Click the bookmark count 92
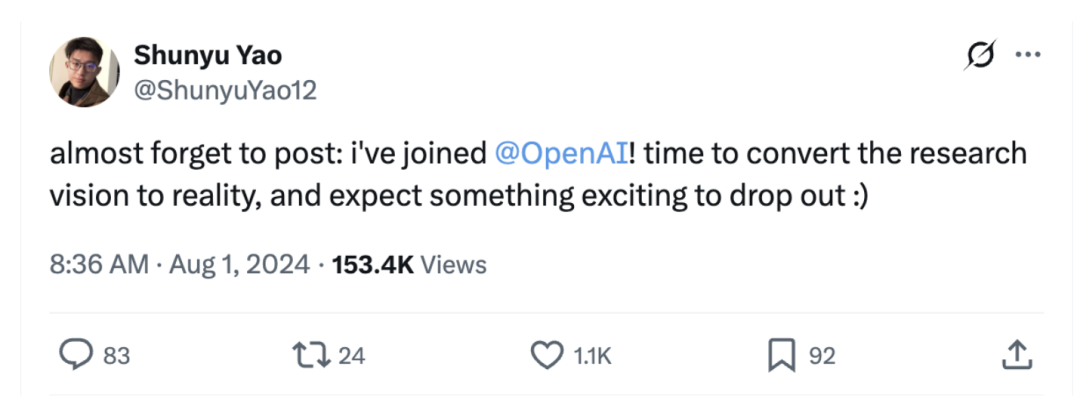The image size is (1080, 400). pos(821,355)
